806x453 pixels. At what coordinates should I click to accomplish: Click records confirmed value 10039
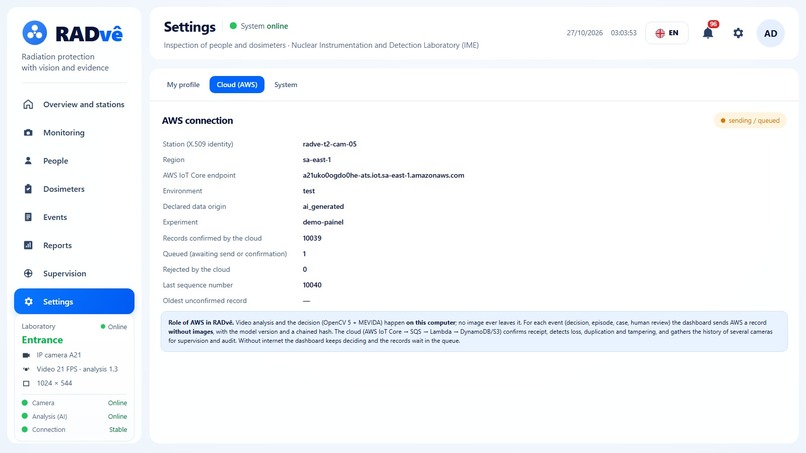pyautogui.click(x=312, y=238)
